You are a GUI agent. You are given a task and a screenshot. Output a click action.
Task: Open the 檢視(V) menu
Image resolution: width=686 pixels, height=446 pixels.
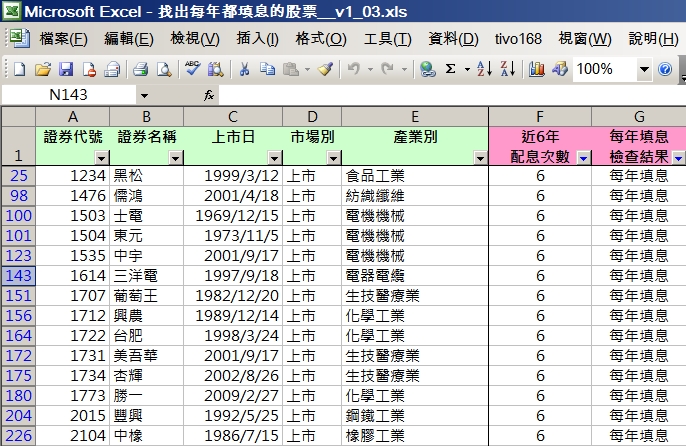(195, 39)
